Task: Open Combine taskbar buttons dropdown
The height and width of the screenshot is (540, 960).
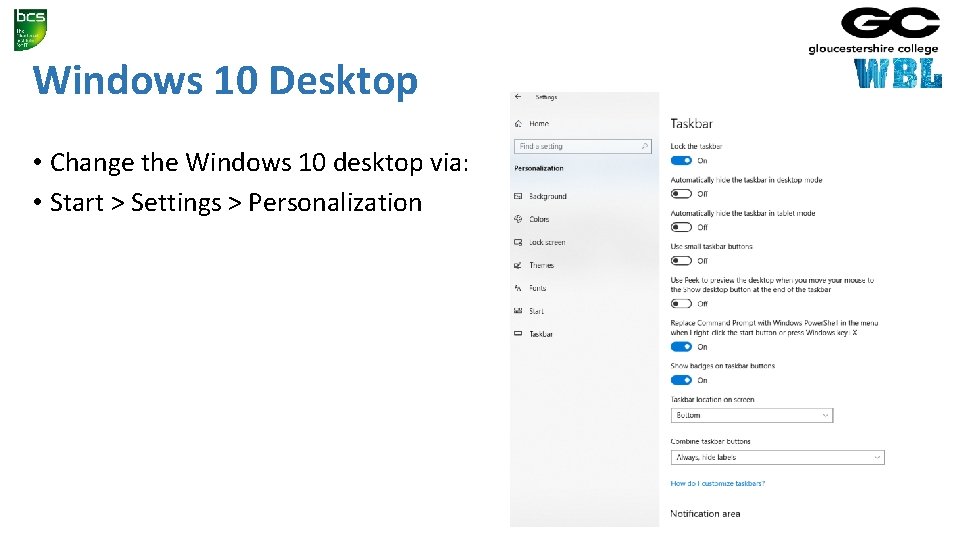Action: click(778, 457)
